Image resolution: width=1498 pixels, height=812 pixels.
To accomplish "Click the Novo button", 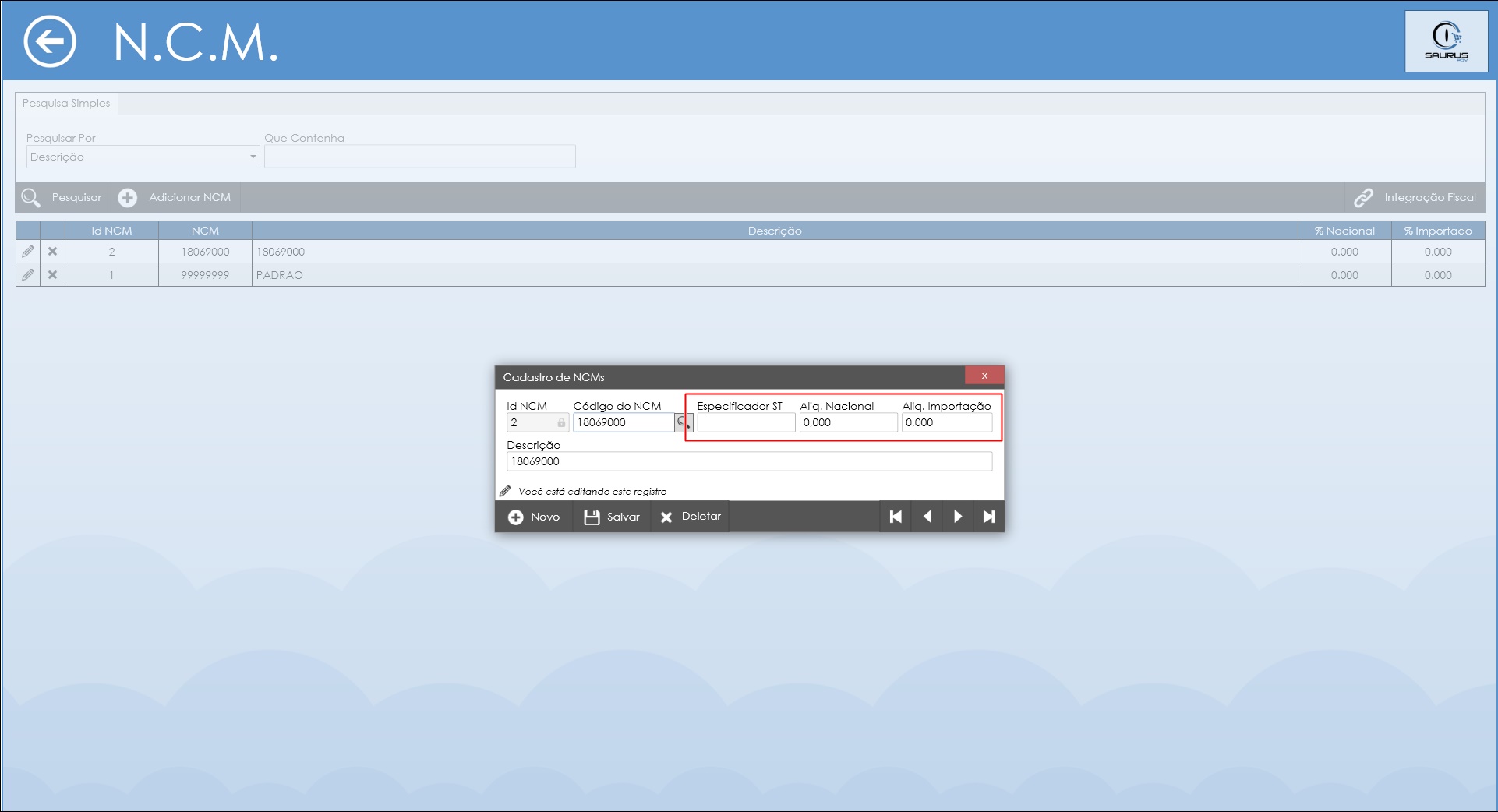I will [x=534, y=517].
